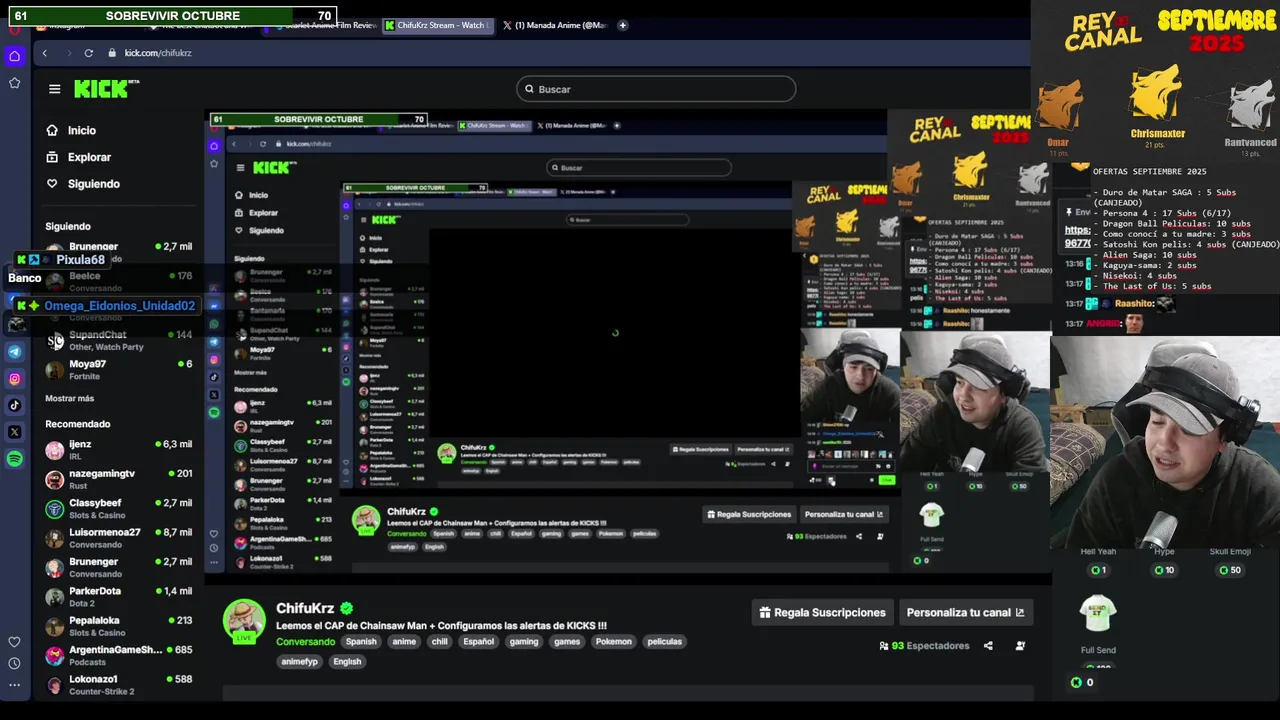Open a new browser tab
This screenshot has height=720, width=1280.
point(623,25)
